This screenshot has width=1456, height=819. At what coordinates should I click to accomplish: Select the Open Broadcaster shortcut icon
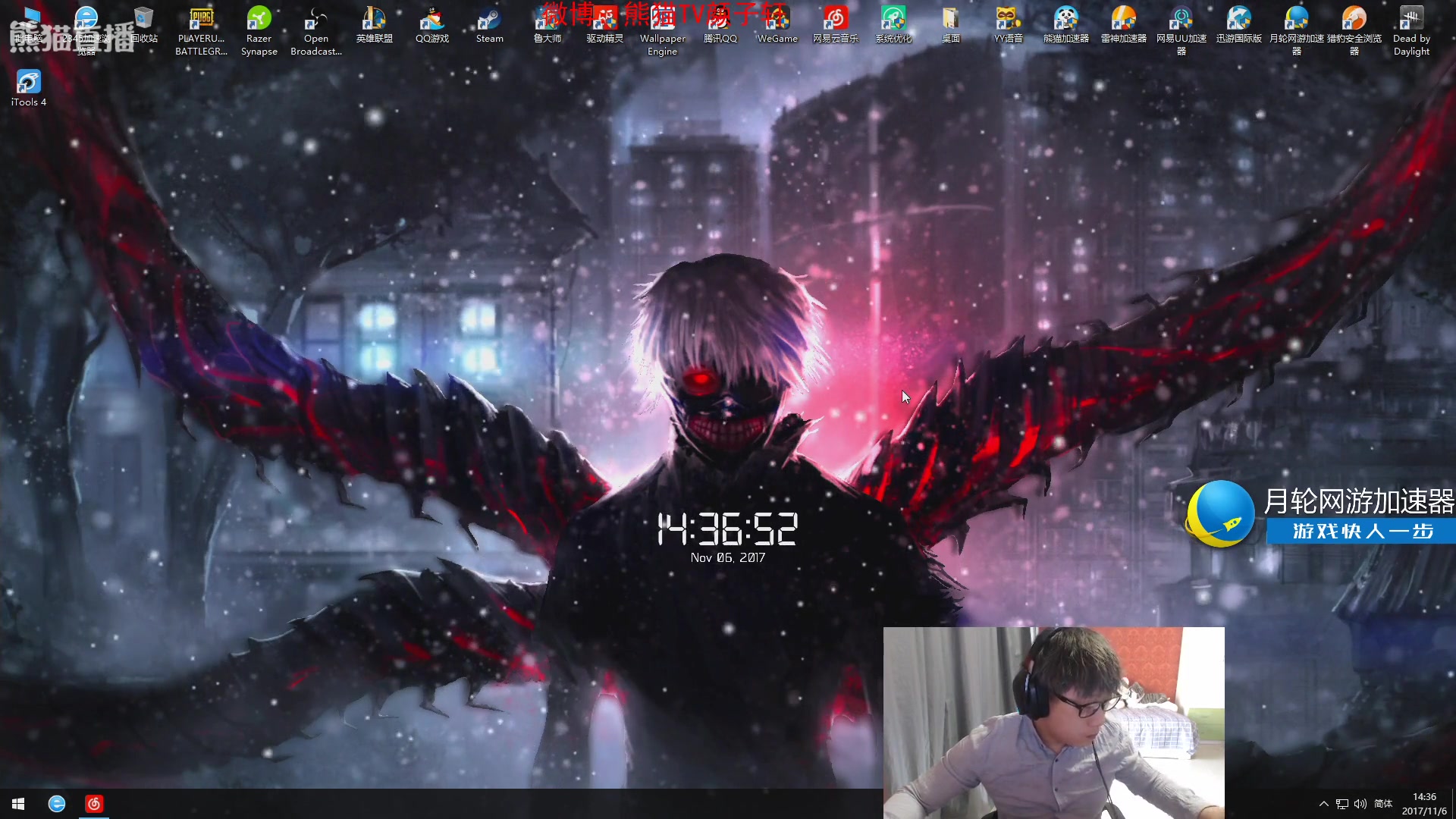317,30
